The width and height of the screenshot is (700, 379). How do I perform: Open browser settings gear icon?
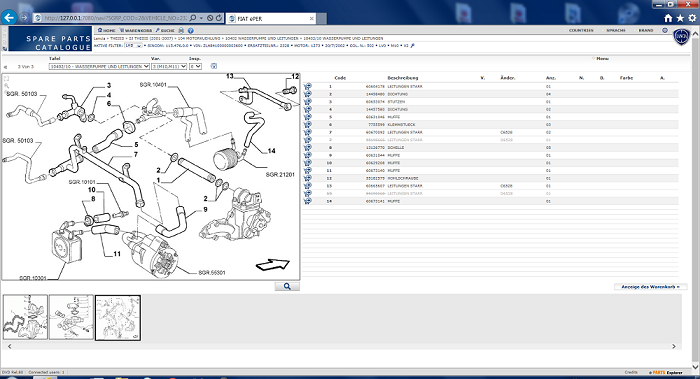(x=692, y=18)
